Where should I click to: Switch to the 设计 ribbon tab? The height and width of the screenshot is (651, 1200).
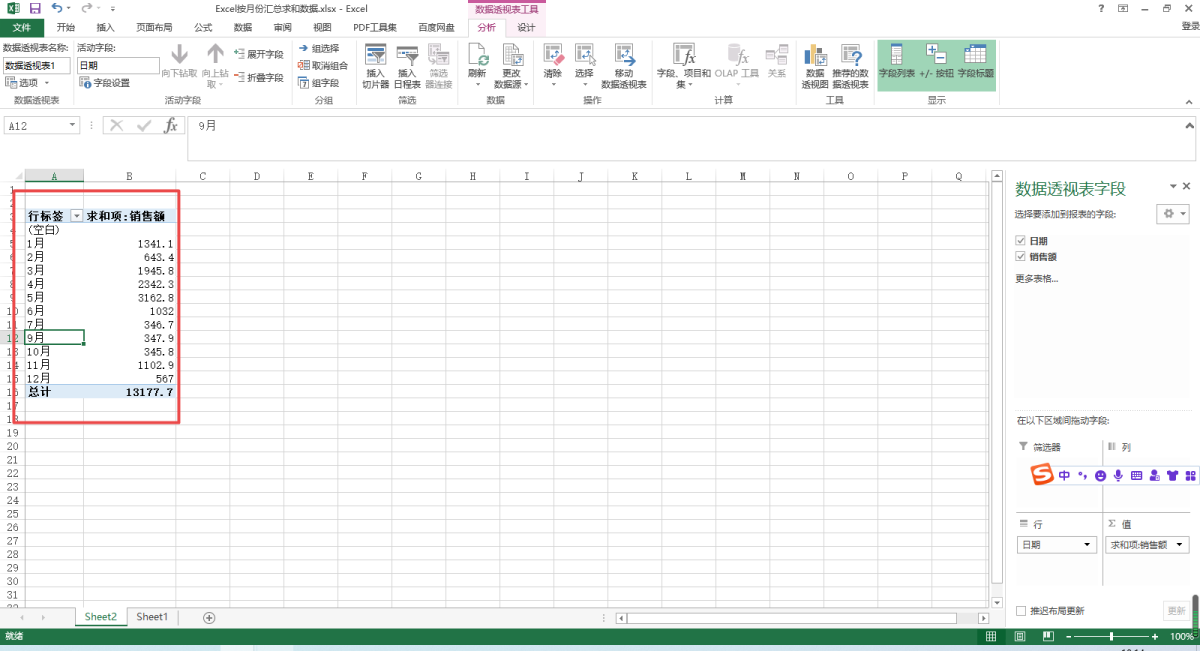[526, 27]
